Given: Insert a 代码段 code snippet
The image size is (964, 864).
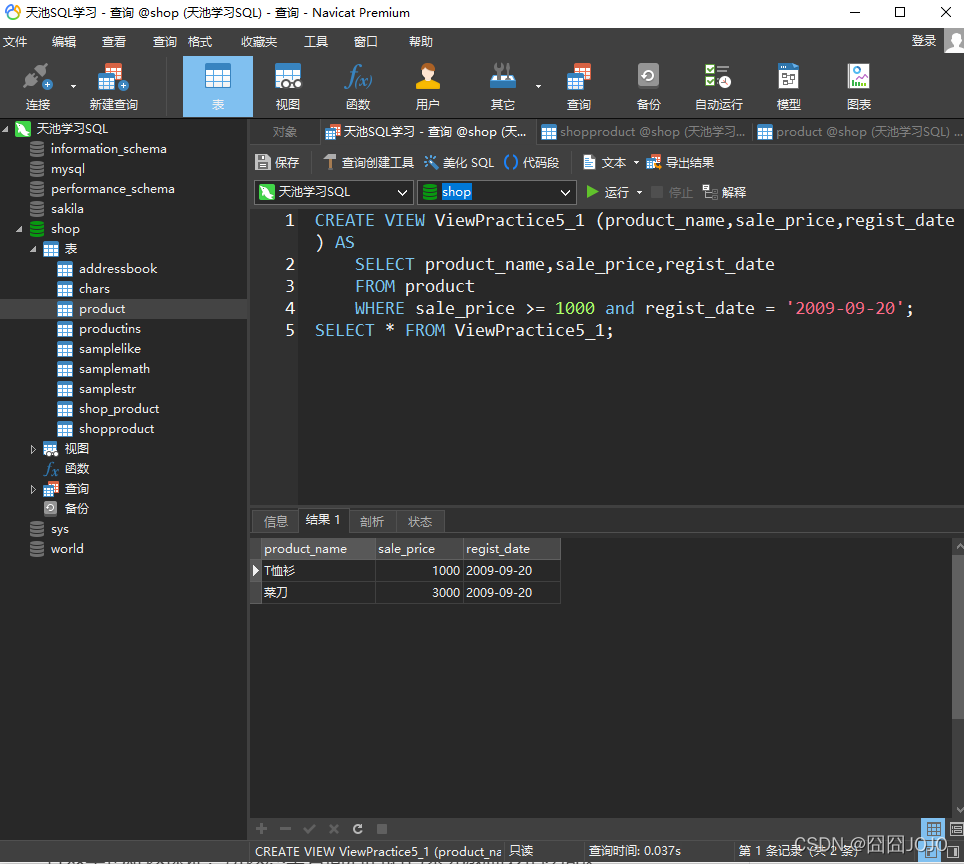Looking at the screenshot, I should pyautogui.click(x=531, y=162).
